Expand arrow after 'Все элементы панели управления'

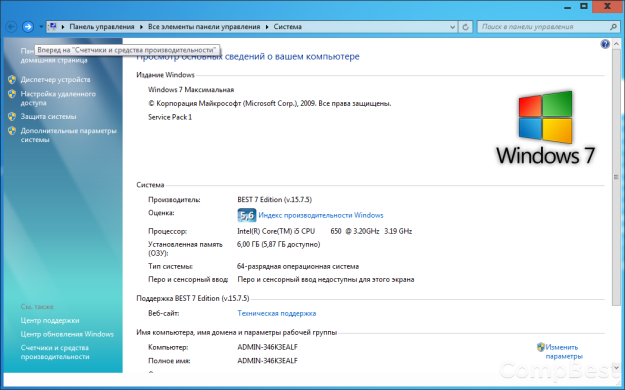point(267,27)
